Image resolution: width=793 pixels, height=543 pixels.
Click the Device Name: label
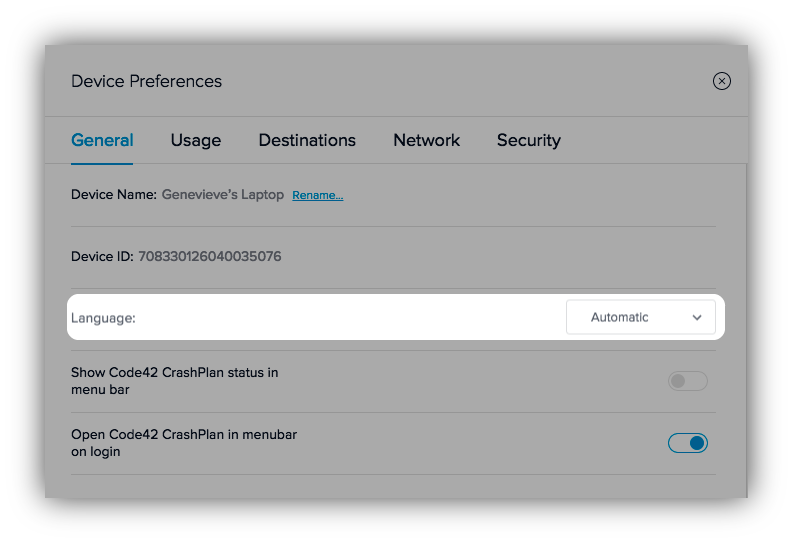pos(113,195)
